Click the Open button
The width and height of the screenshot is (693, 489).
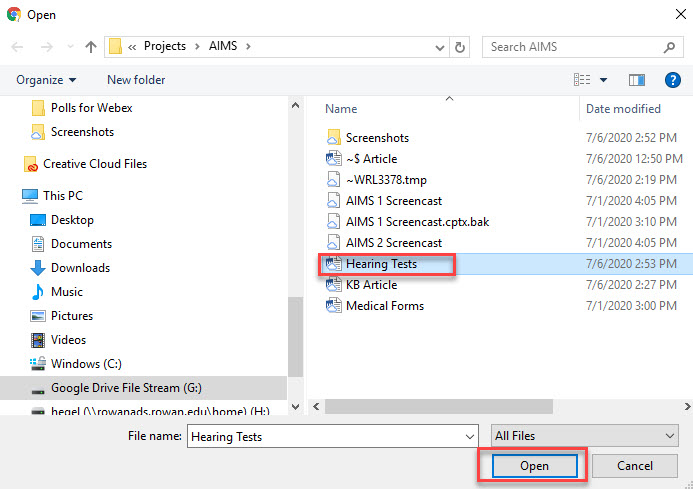[x=534, y=466]
